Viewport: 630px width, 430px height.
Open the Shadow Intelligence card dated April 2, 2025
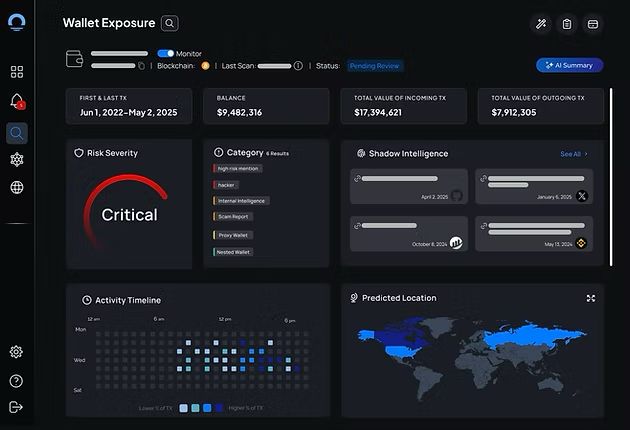(x=409, y=187)
